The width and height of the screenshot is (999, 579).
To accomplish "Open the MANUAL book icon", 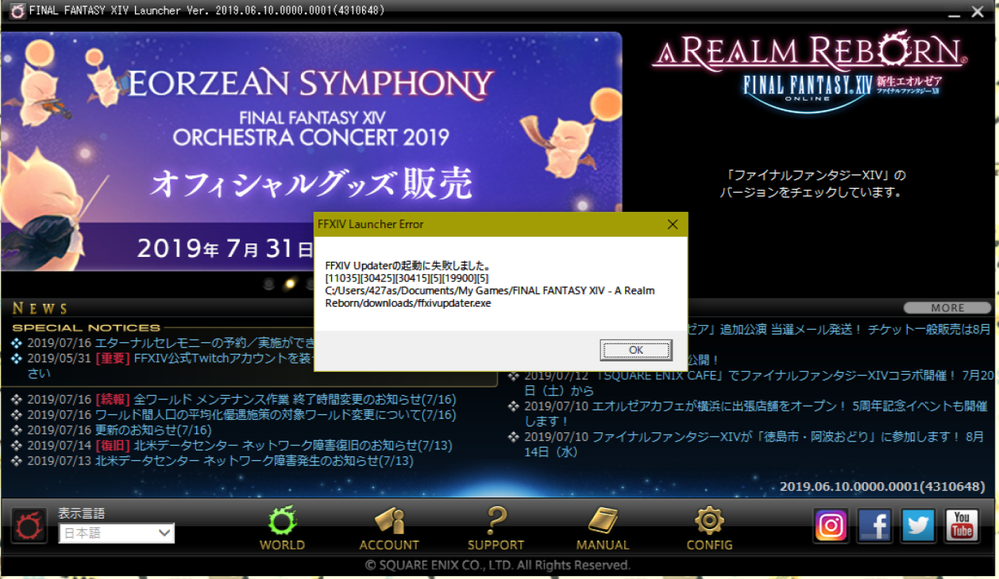I will coord(602,528).
